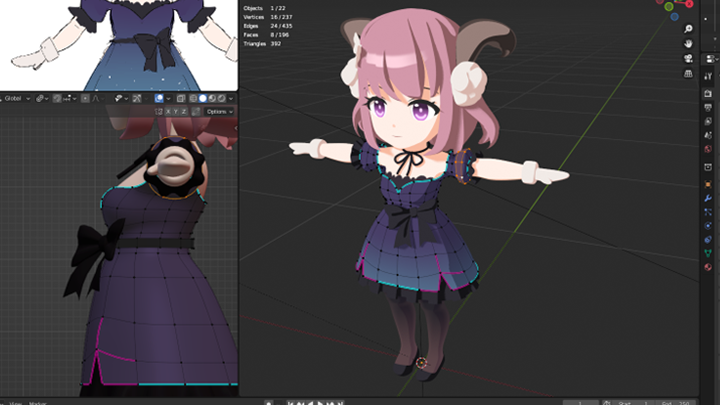The height and width of the screenshot is (405, 720).
Task: Toggle the snap magnet button
Action: click(57, 98)
